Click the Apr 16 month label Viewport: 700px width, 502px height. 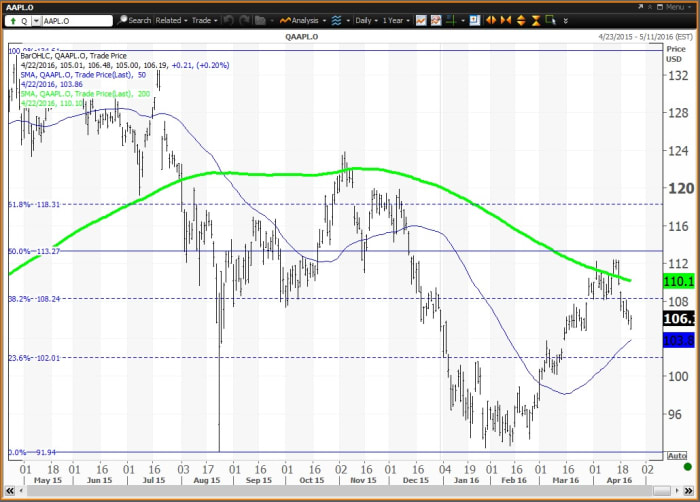click(619, 480)
